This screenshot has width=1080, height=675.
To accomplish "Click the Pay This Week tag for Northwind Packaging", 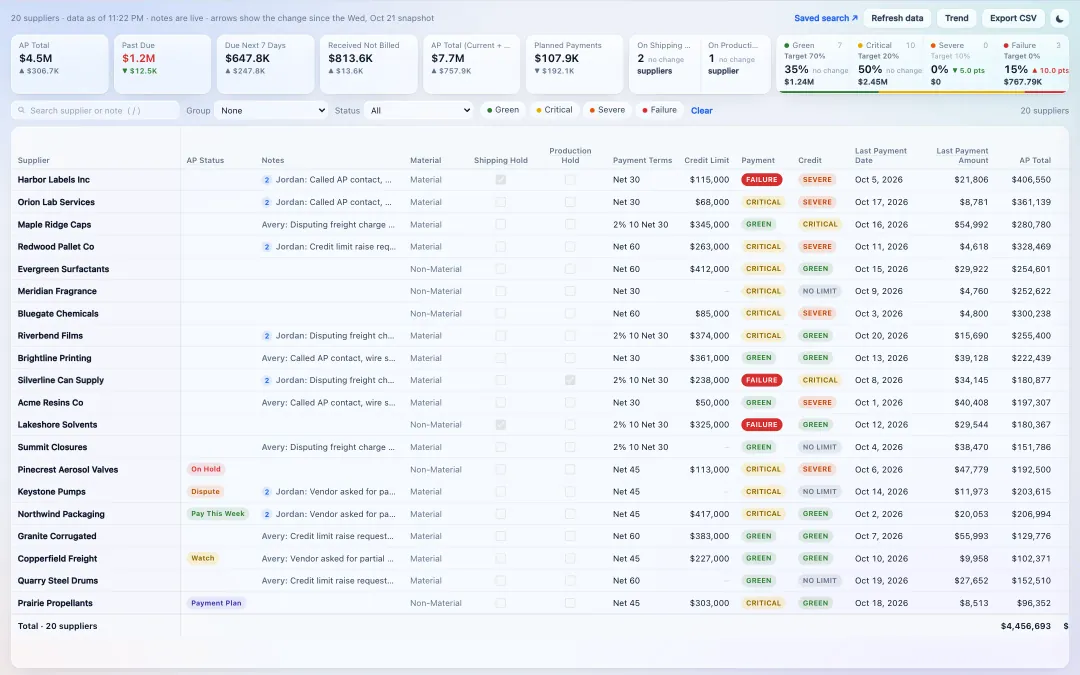I will pos(218,514).
